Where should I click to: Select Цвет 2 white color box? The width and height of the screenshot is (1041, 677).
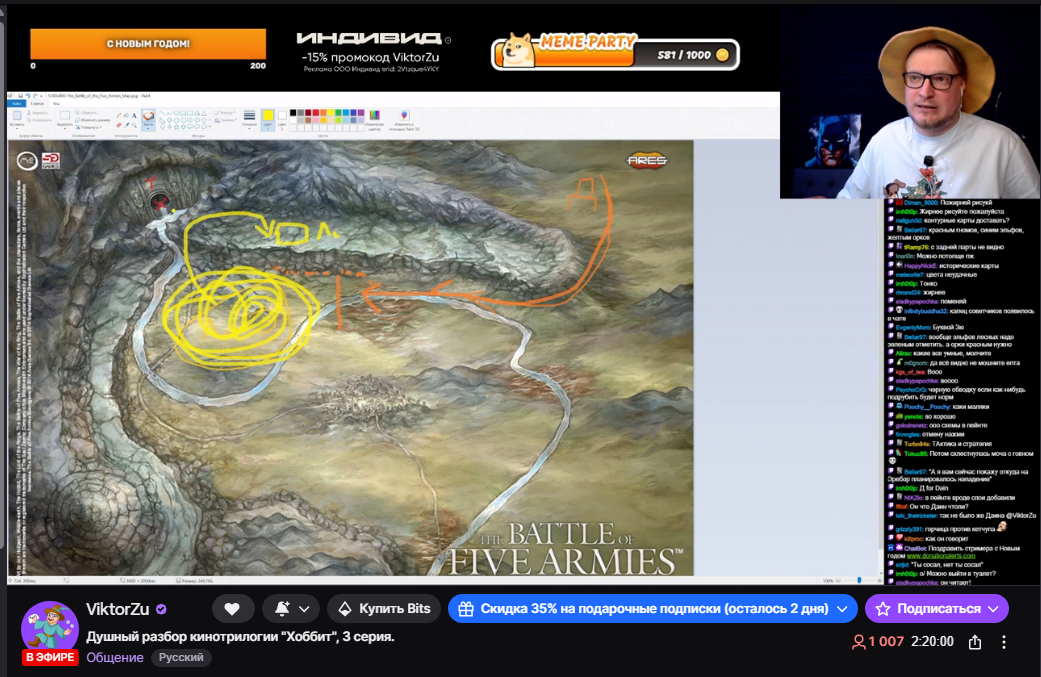click(x=282, y=119)
